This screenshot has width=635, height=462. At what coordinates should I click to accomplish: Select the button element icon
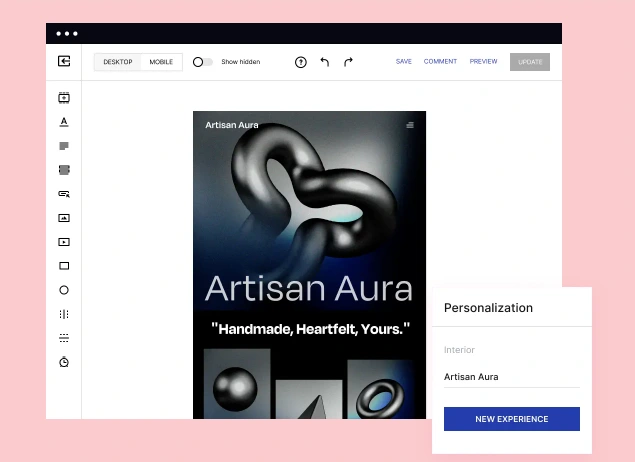[x=64, y=194]
